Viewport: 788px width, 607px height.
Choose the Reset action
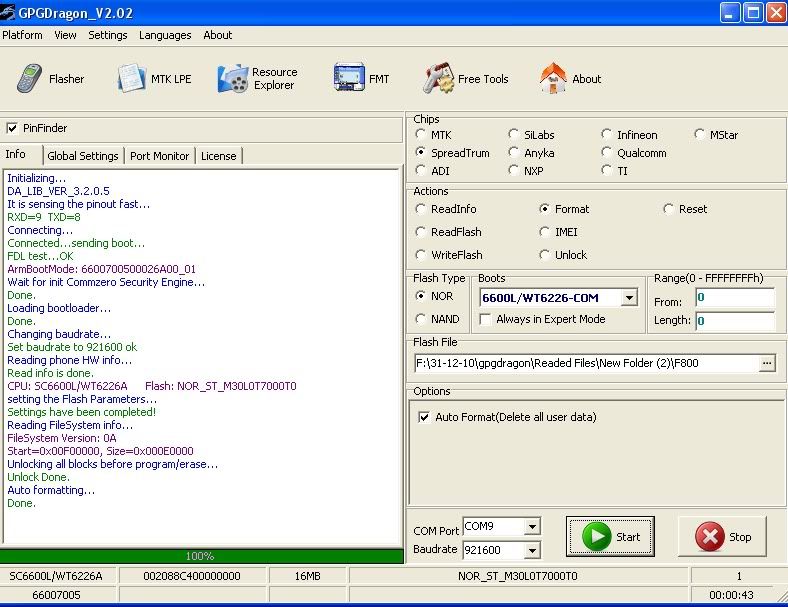(x=668, y=209)
